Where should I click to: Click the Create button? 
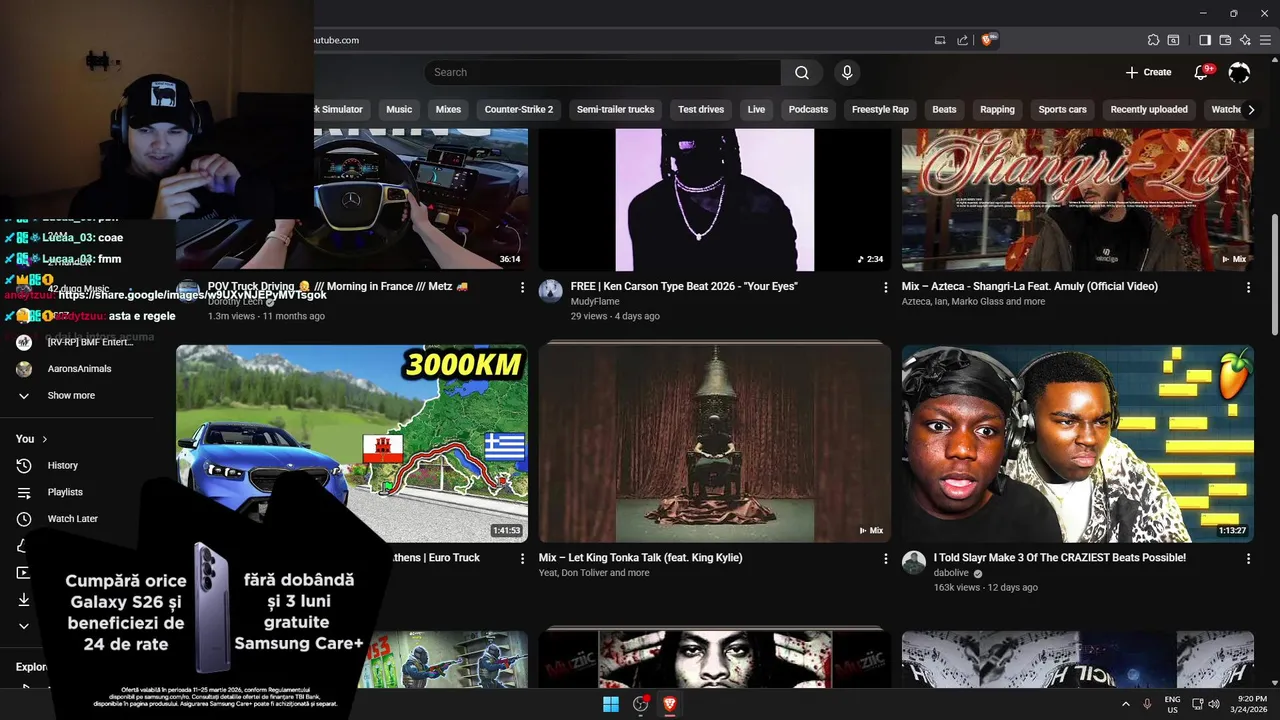pos(1148,72)
